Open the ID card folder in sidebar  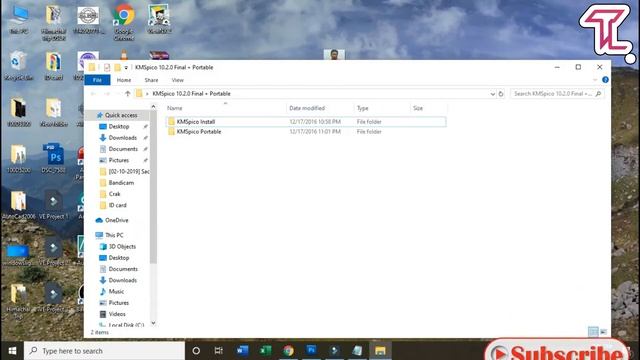[x=117, y=205]
